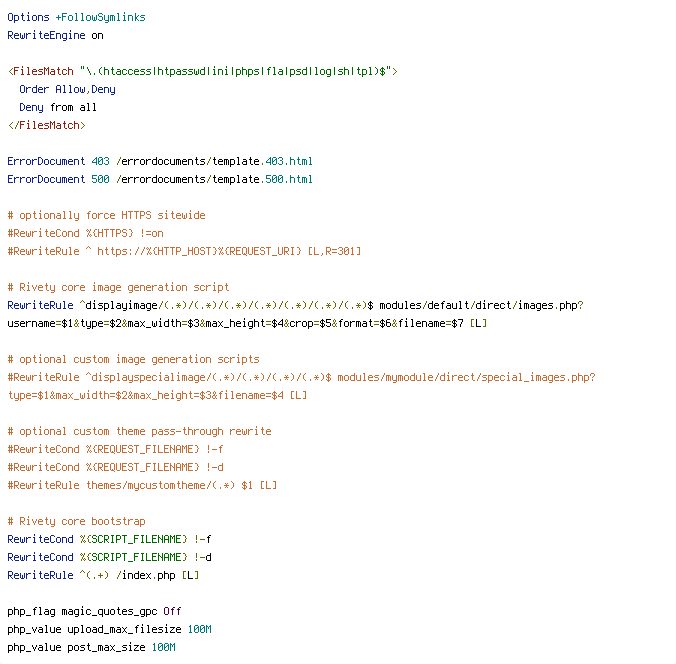The width and height of the screenshot is (676, 664).
Task: Click the closing </FilesMatch> tag
Action: point(47,125)
